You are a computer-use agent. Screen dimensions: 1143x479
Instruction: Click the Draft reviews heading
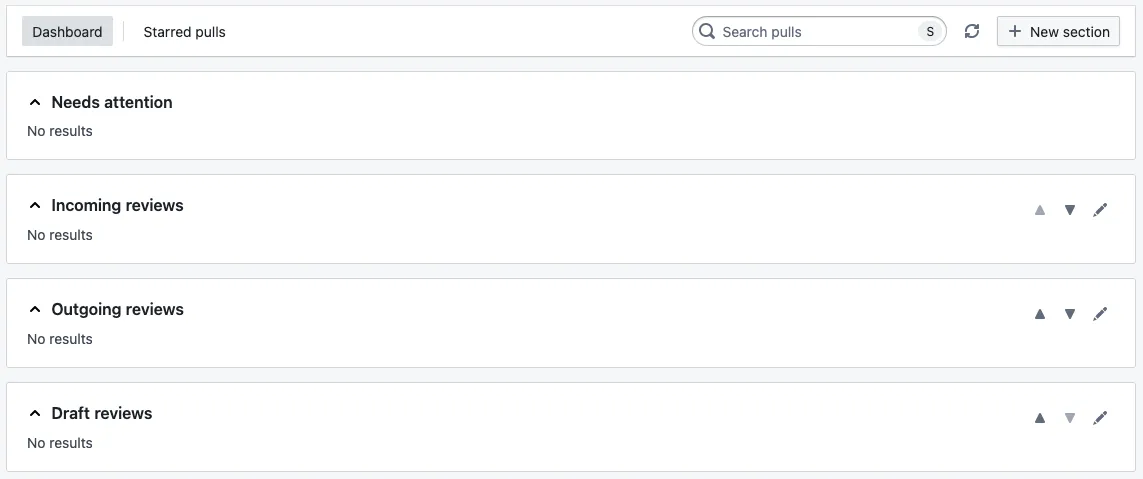[102, 414]
